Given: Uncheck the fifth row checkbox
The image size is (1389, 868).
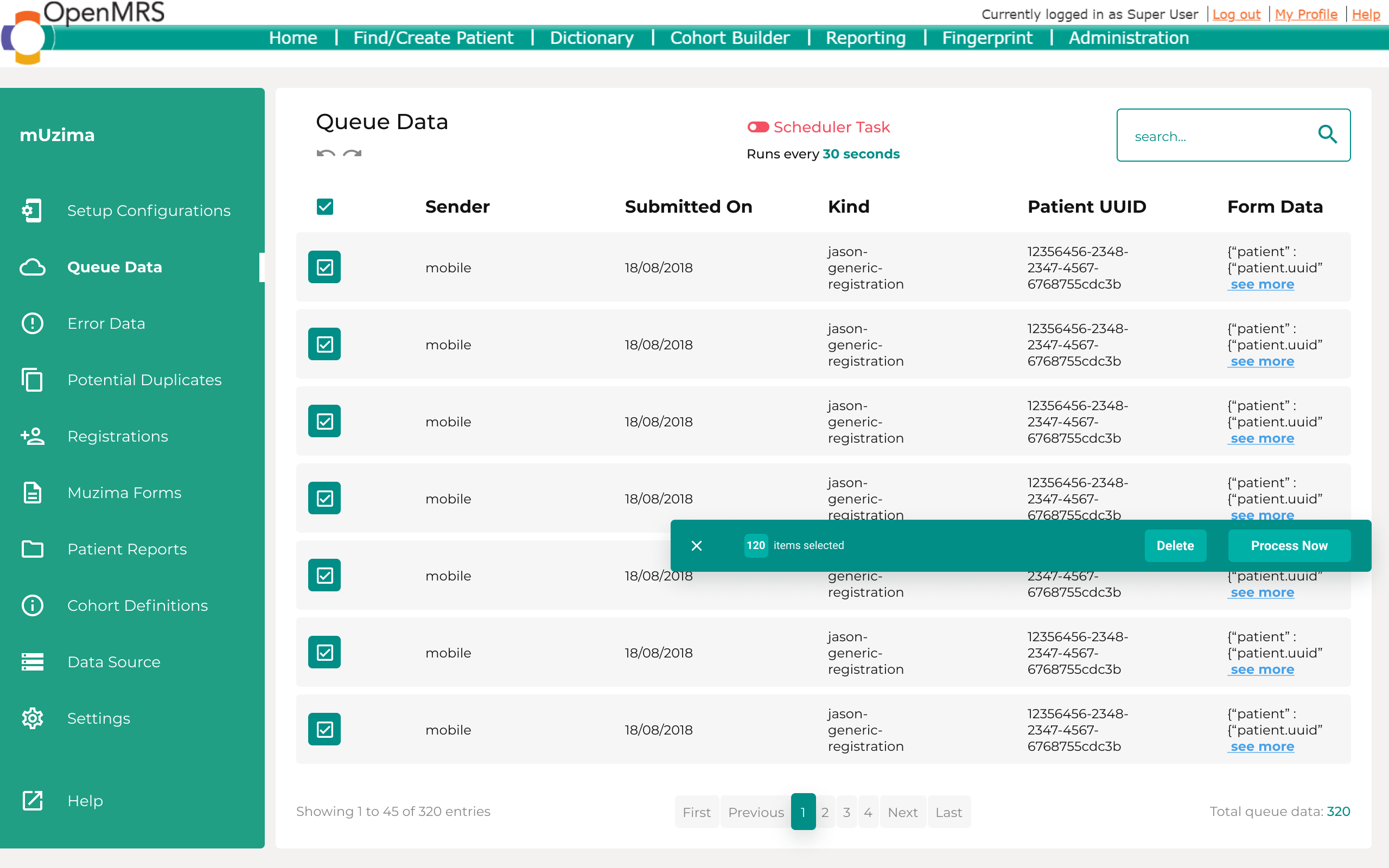Looking at the screenshot, I should (x=324, y=575).
